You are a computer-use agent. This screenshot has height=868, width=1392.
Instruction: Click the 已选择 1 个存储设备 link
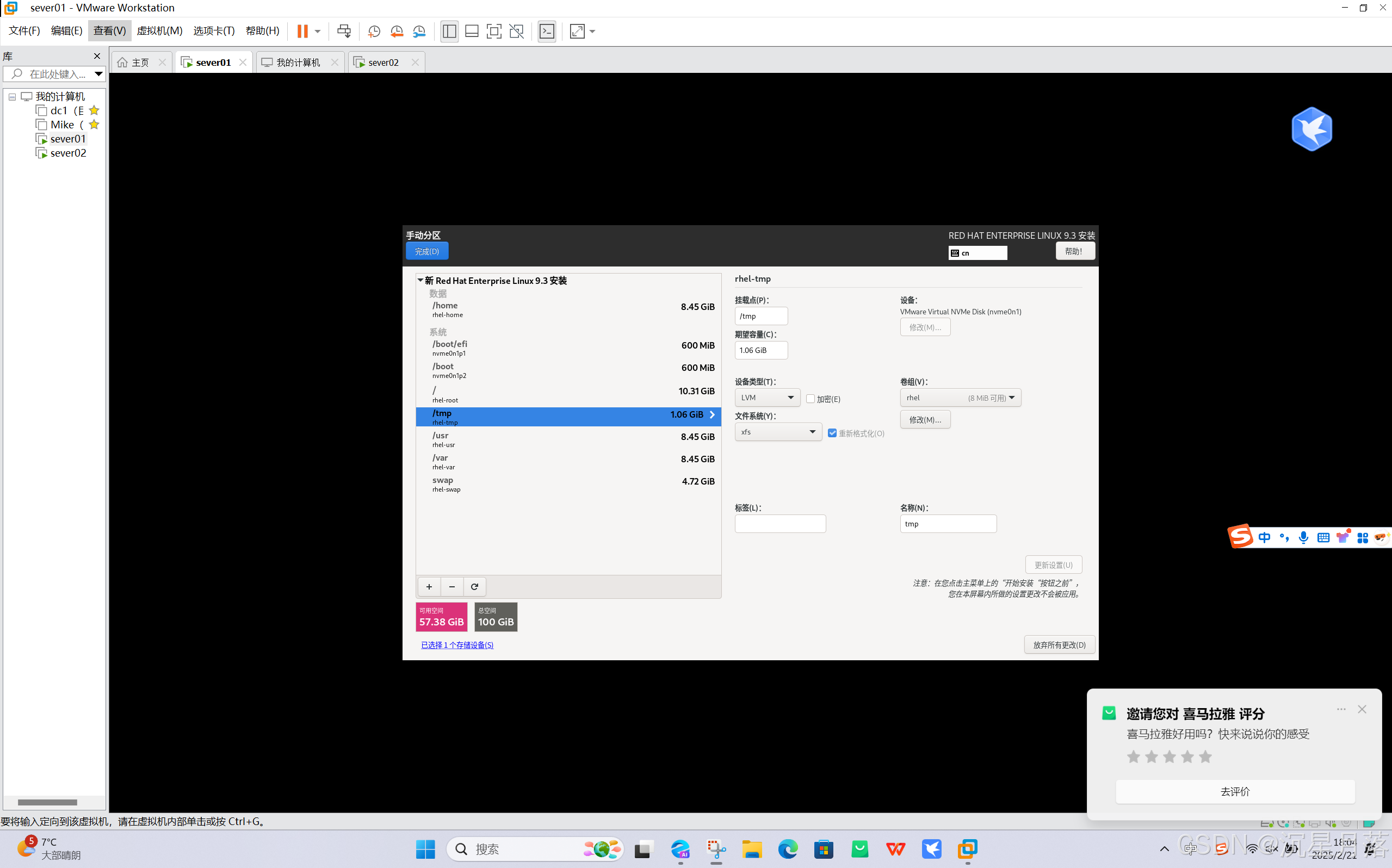[x=457, y=644]
